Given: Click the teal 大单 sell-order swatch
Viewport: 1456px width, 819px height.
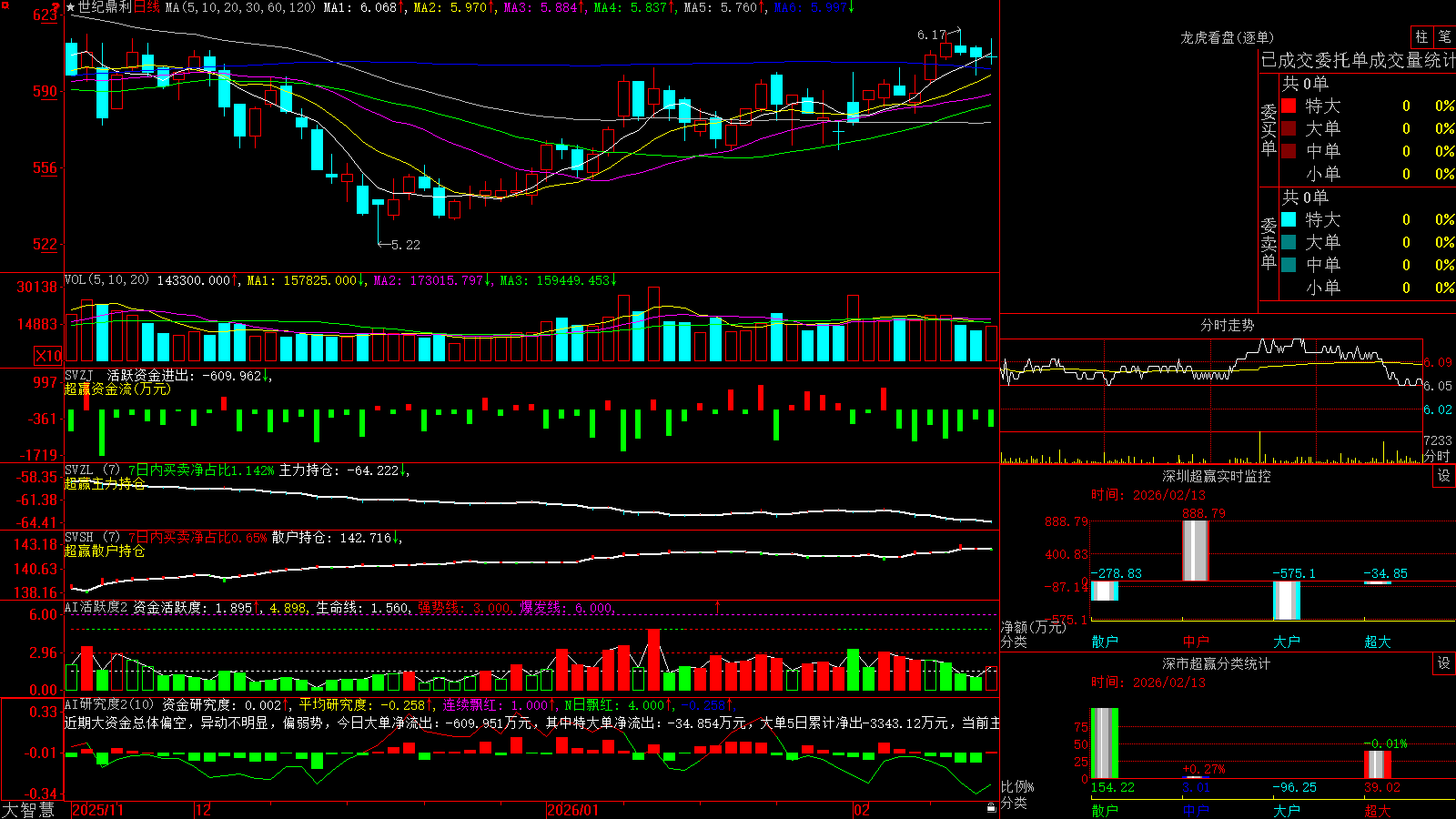Looking at the screenshot, I should tap(1289, 242).
